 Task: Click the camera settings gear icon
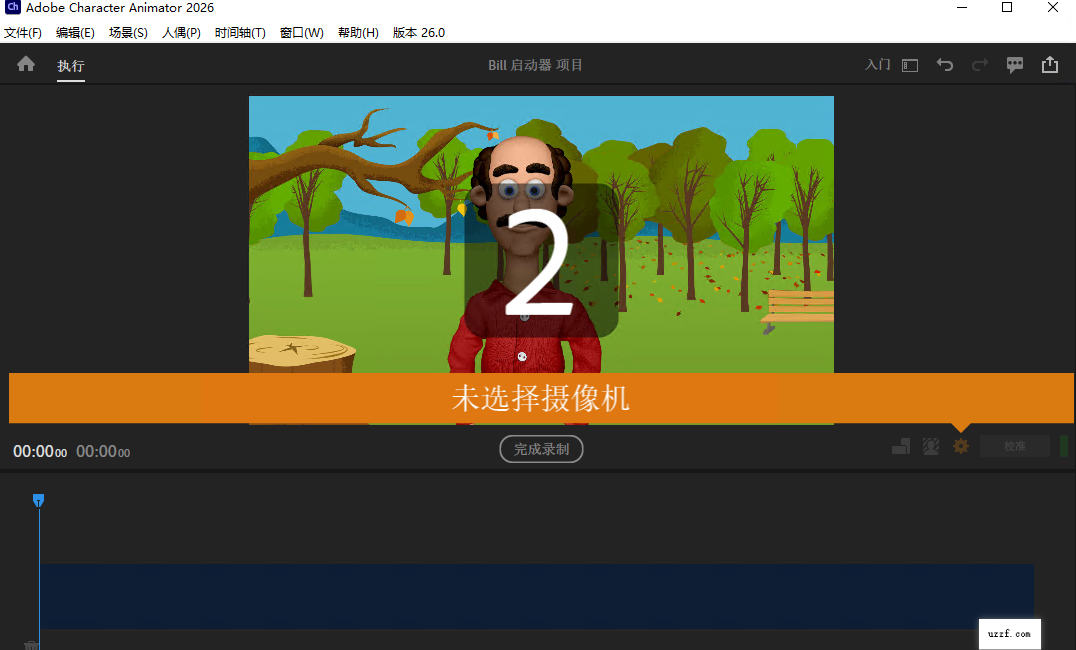point(961,446)
